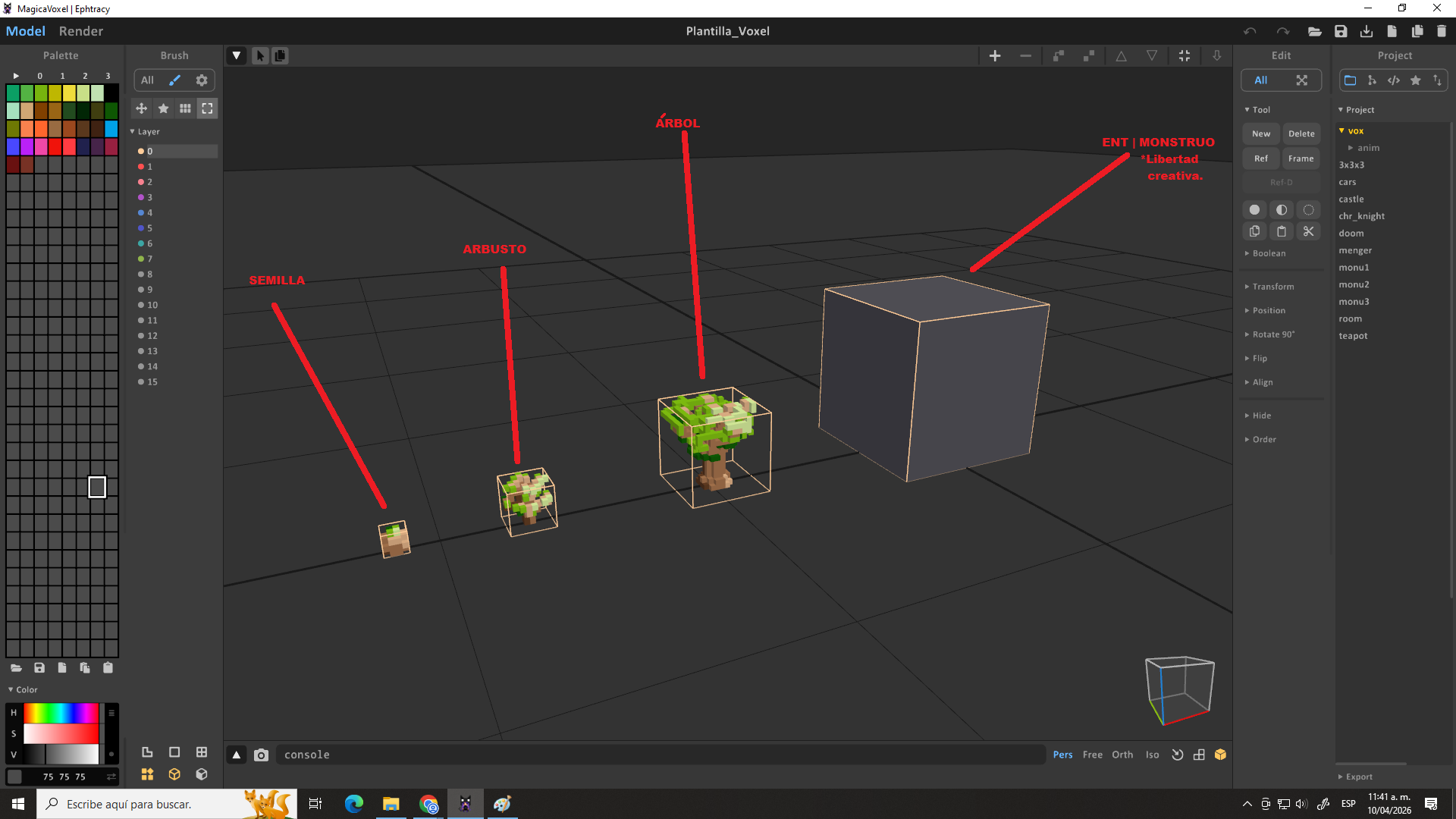Enable Iso camera mode
Image resolution: width=1456 pixels, height=819 pixels.
coord(1152,755)
